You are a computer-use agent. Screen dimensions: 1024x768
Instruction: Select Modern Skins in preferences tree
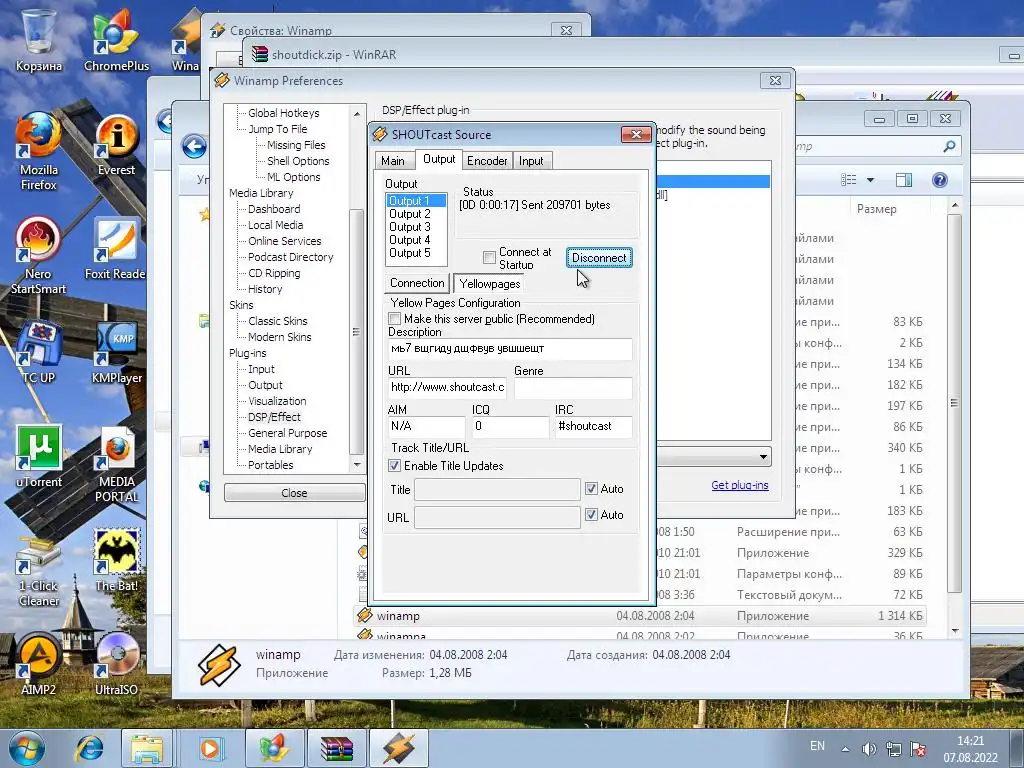(x=280, y=337)
